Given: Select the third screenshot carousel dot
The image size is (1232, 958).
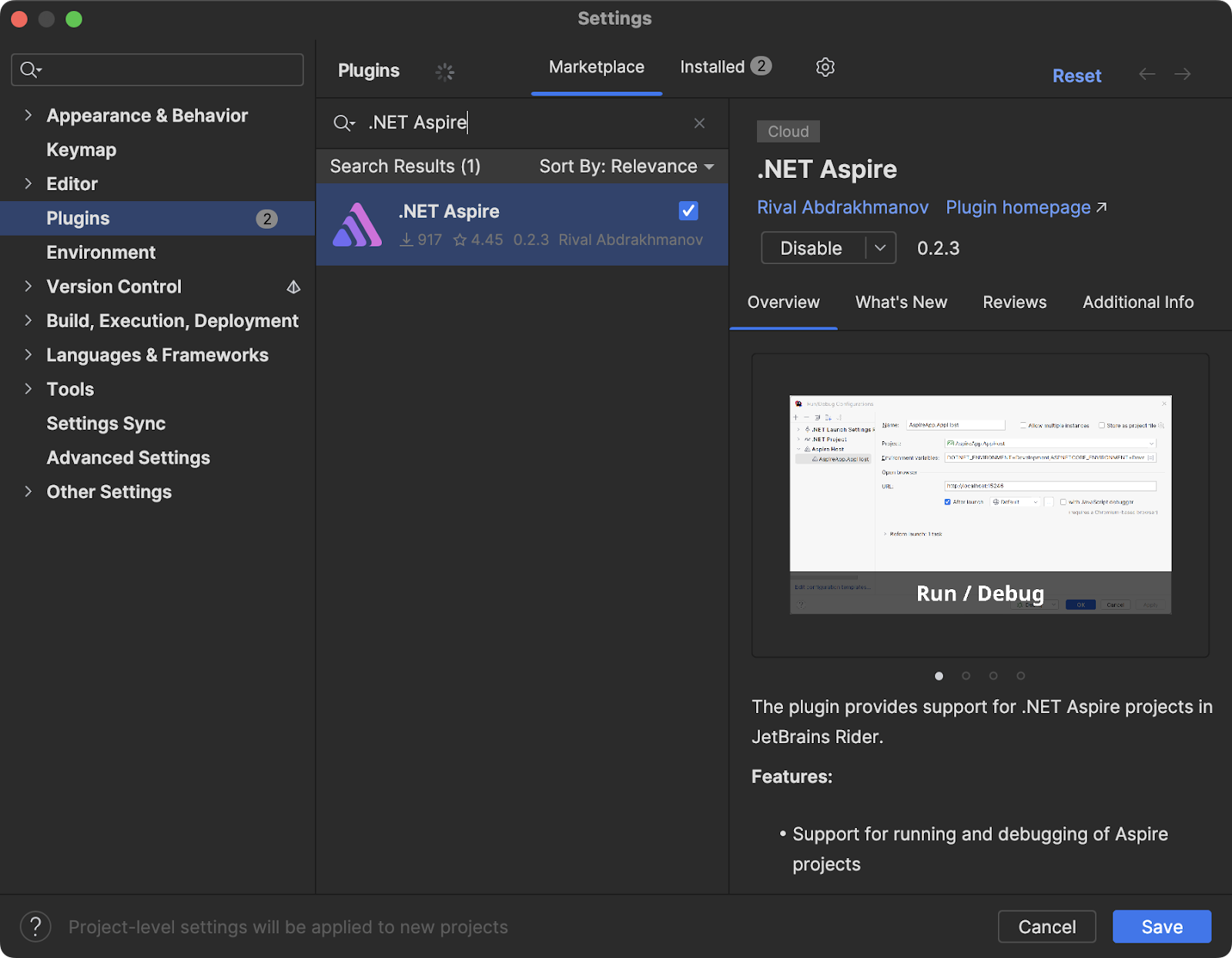Looking at the screenshot, I should (993, 676).
